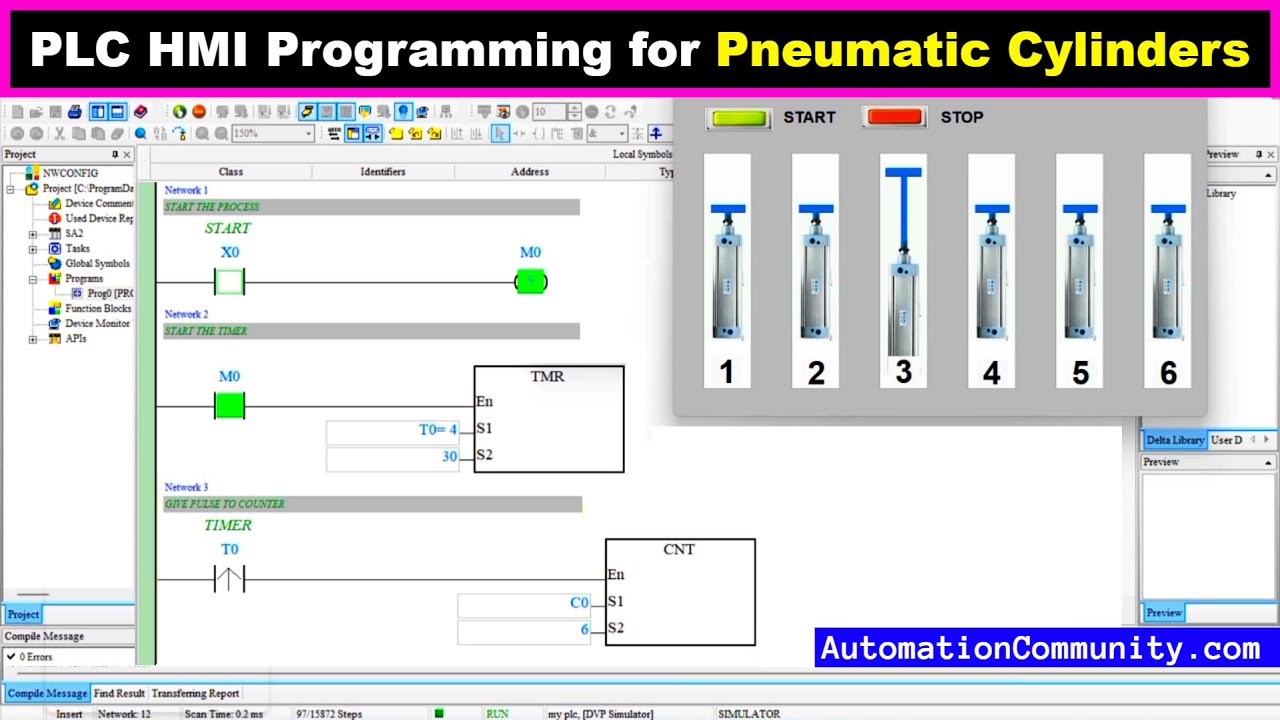The height and width of the screenshot is (720, 1280).
Task: Click the red stop PLC icon
Action: coord(199,112)
